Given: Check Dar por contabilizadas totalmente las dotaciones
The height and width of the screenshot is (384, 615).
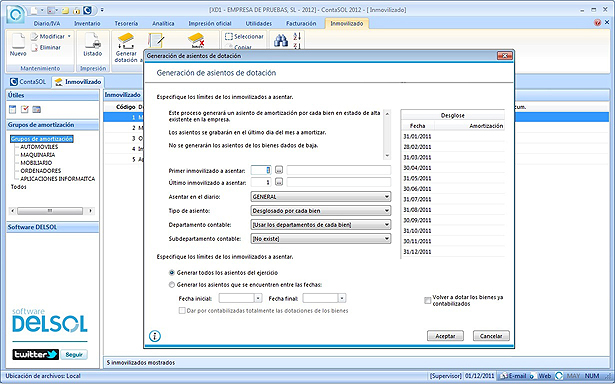Looking at the screenshot, I should point(182,311).
